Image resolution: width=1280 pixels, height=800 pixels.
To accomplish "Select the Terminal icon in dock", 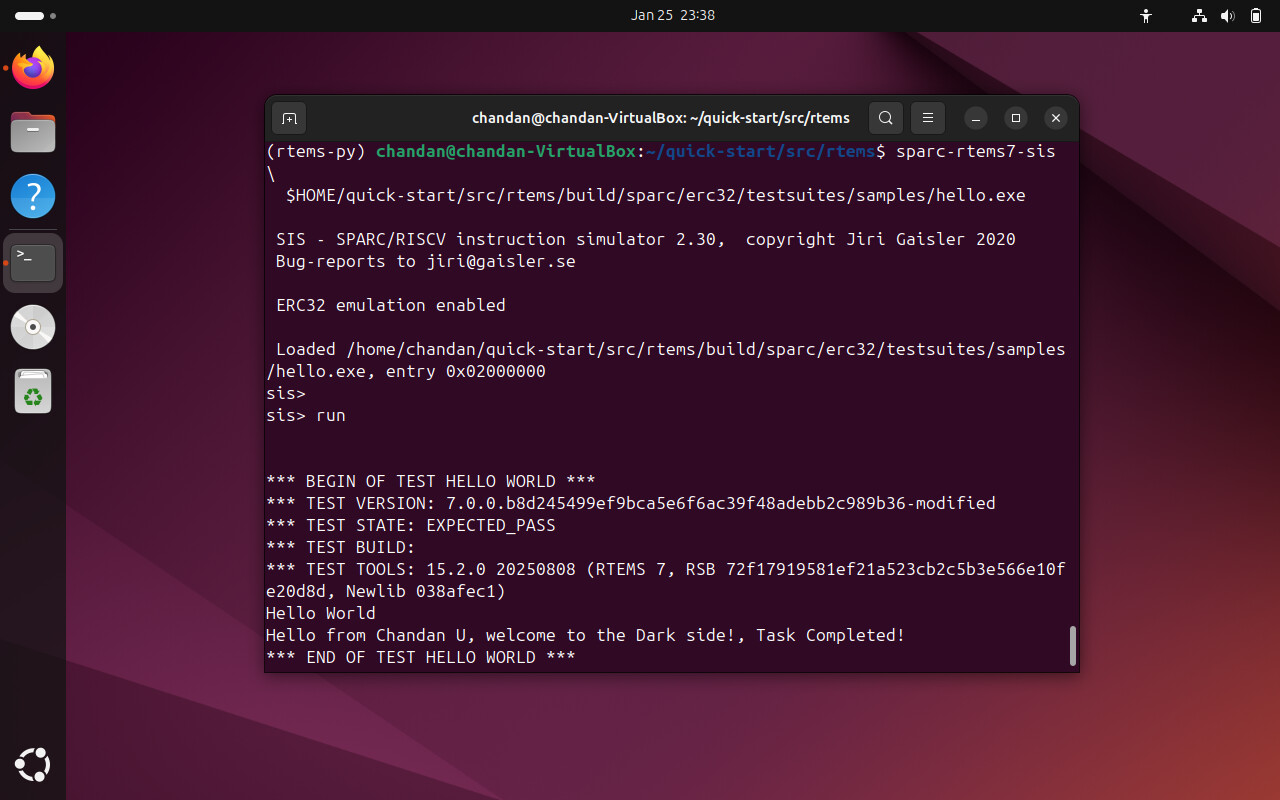I will click(33, 262).
